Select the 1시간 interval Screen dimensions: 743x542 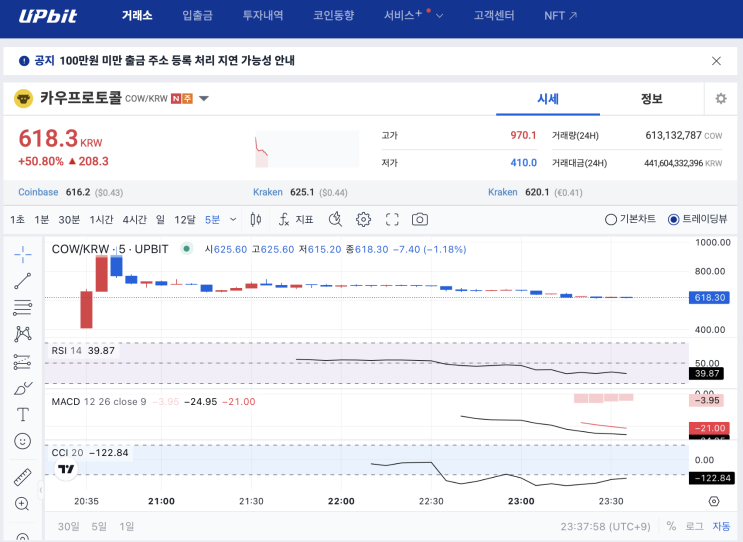click(x=101, y=220)
